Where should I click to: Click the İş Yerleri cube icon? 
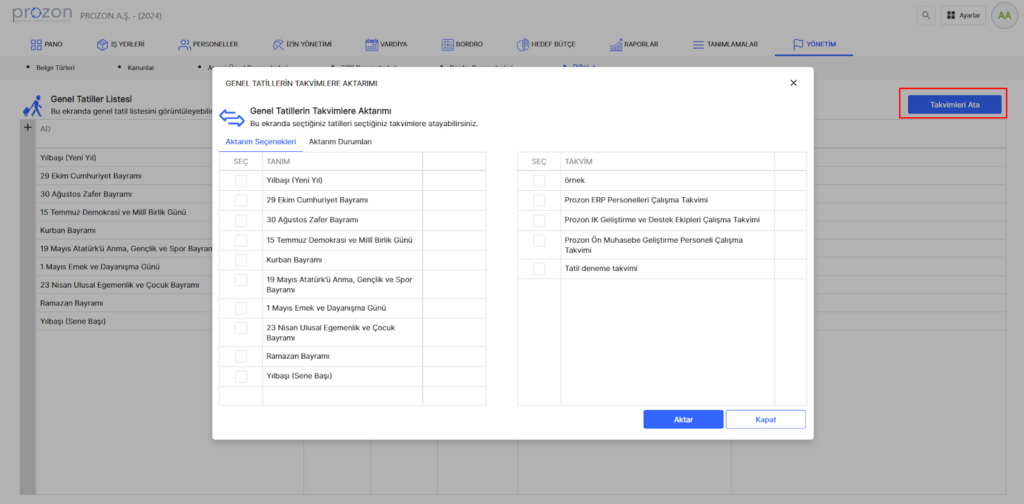[101, 45]
